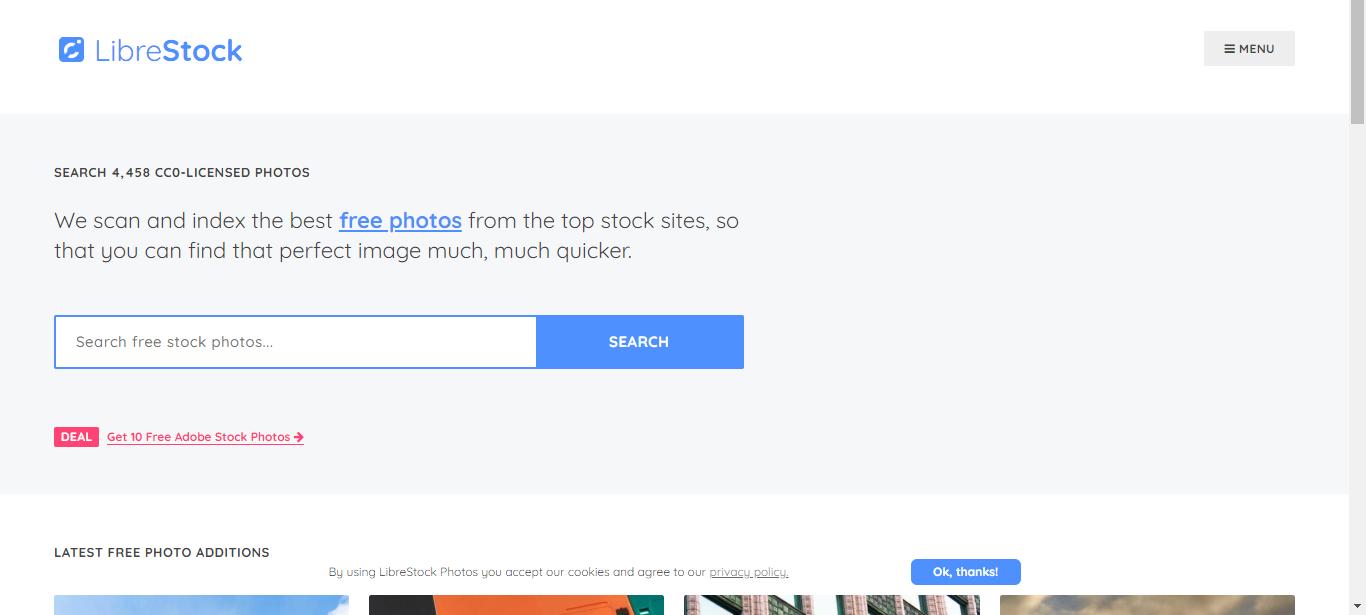Screen dimensions: 1366x615
Task: Click the vertical page scrollbar thumb
Action: click(1357, 60)
